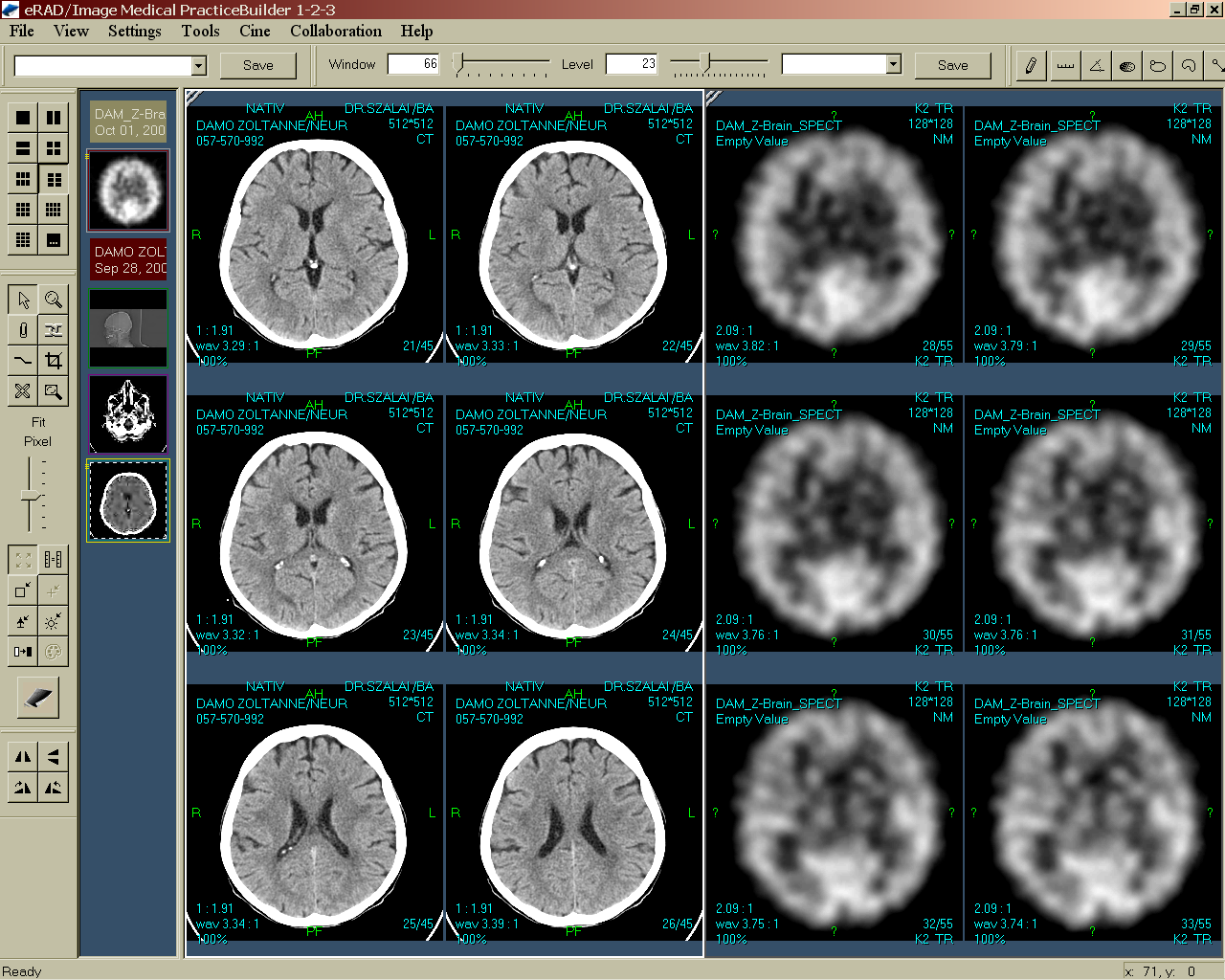The height and width of the screenshot is (980, 1225).
Task: Open the left preset dropdown arrow
Action: [x=199, y=65]
